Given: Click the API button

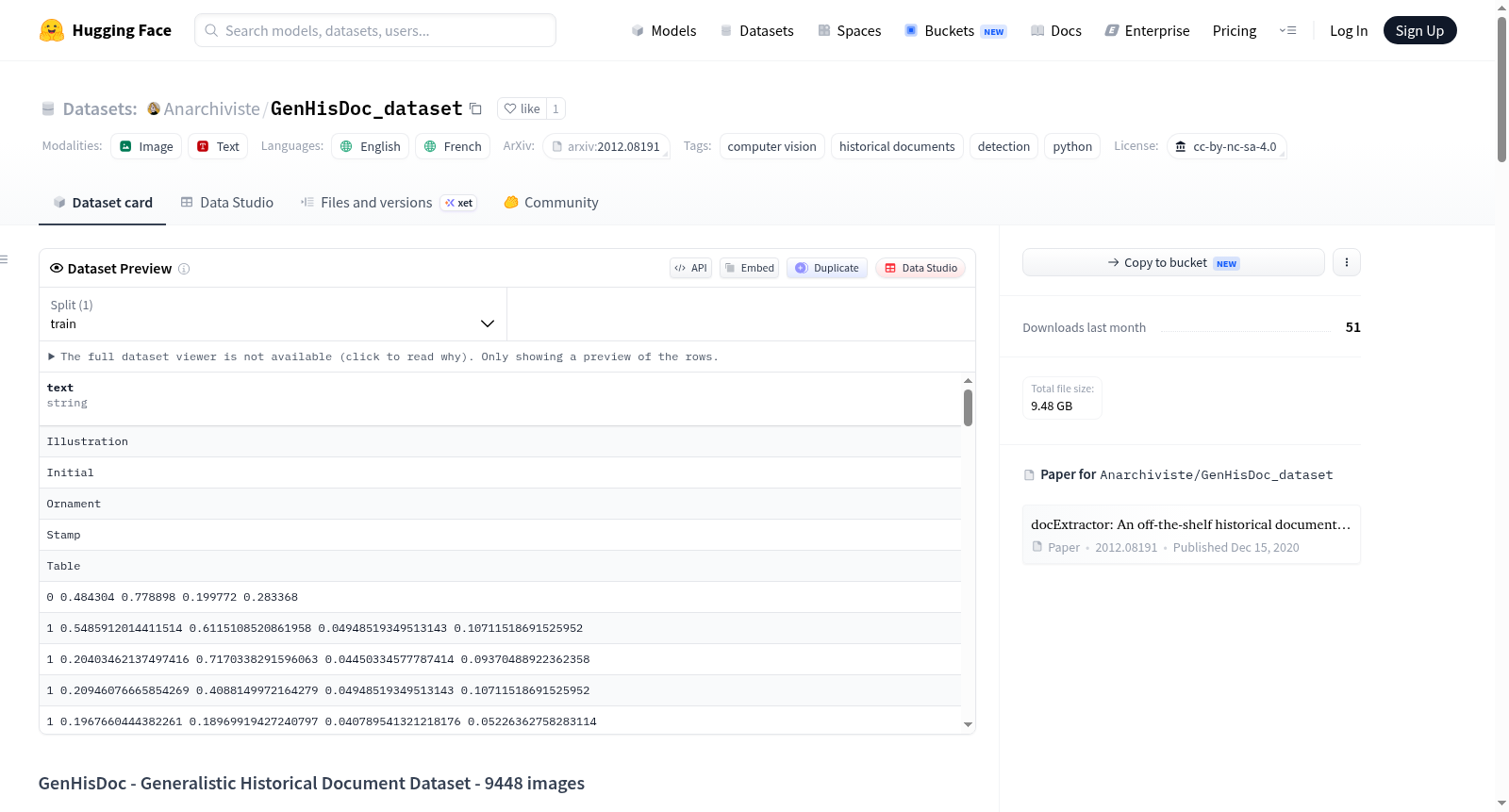Looking at the screenshot, I should pyautogui.click(x=690, y=268).
